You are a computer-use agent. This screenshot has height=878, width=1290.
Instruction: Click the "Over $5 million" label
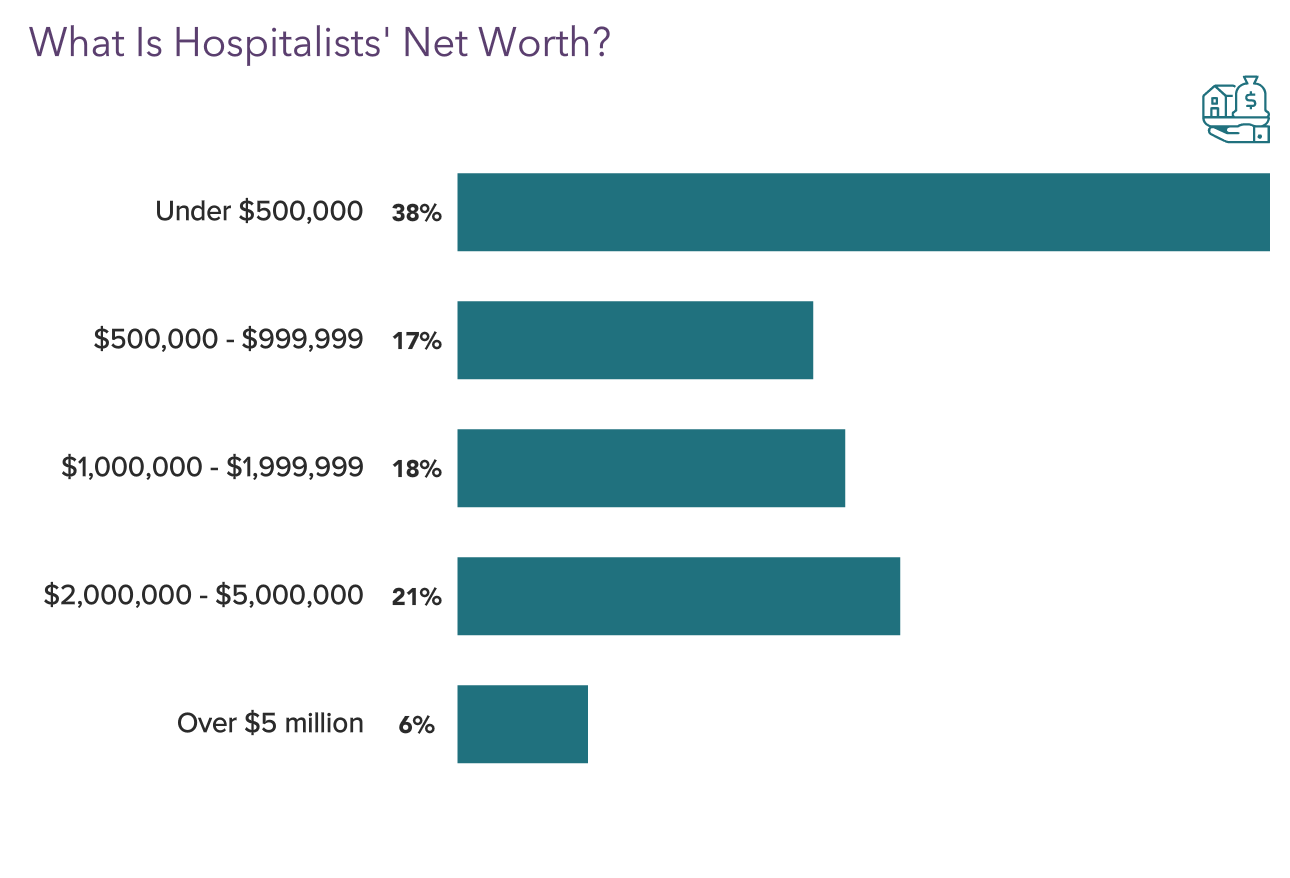[270, 724]
